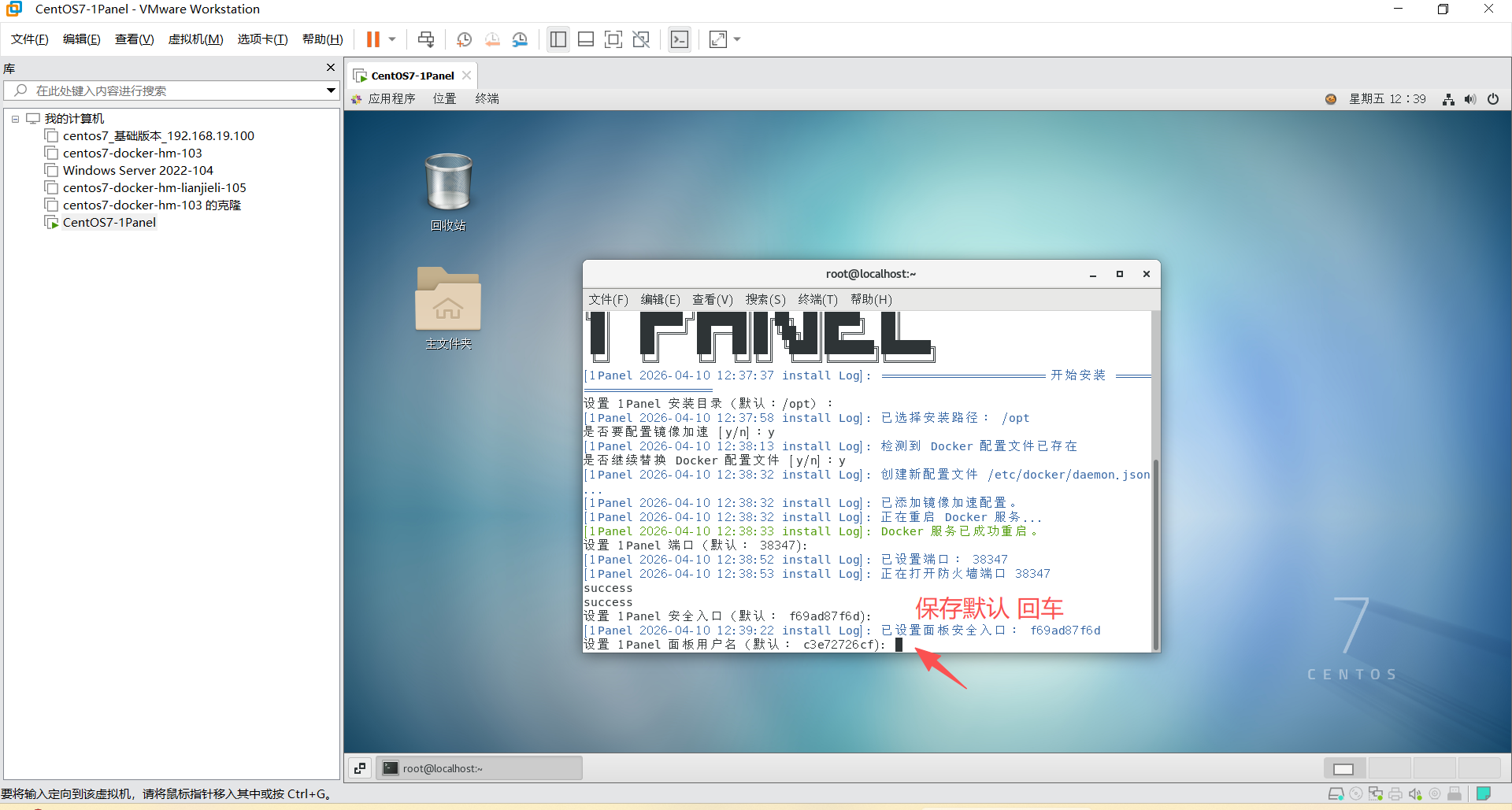Open the 位置 menu in CentOS panel
The image size is (1512, 810).
[x=444, y=99]
